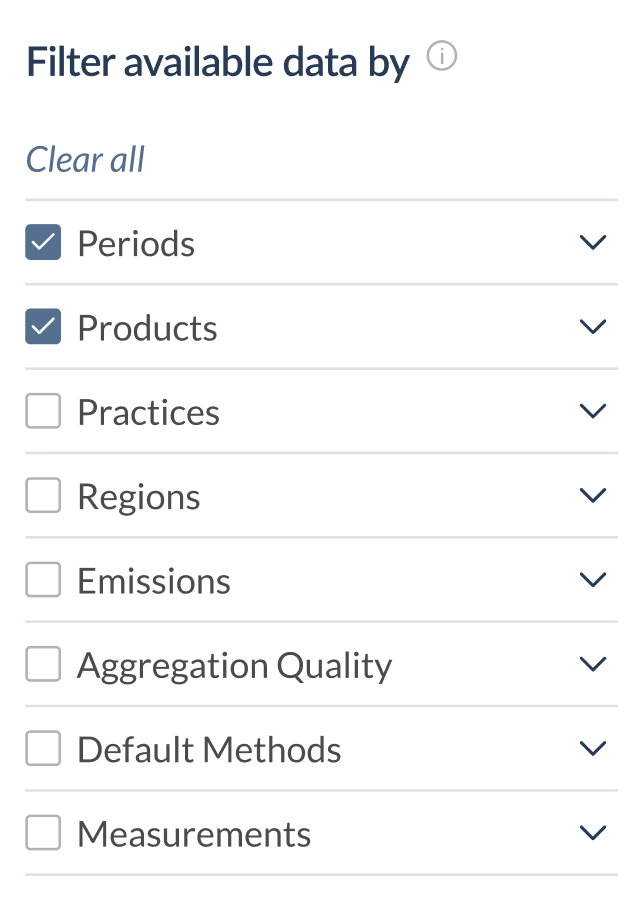Expand the Periods chevron
This screenshot has height=912, width=644.
tap(593, 243)
